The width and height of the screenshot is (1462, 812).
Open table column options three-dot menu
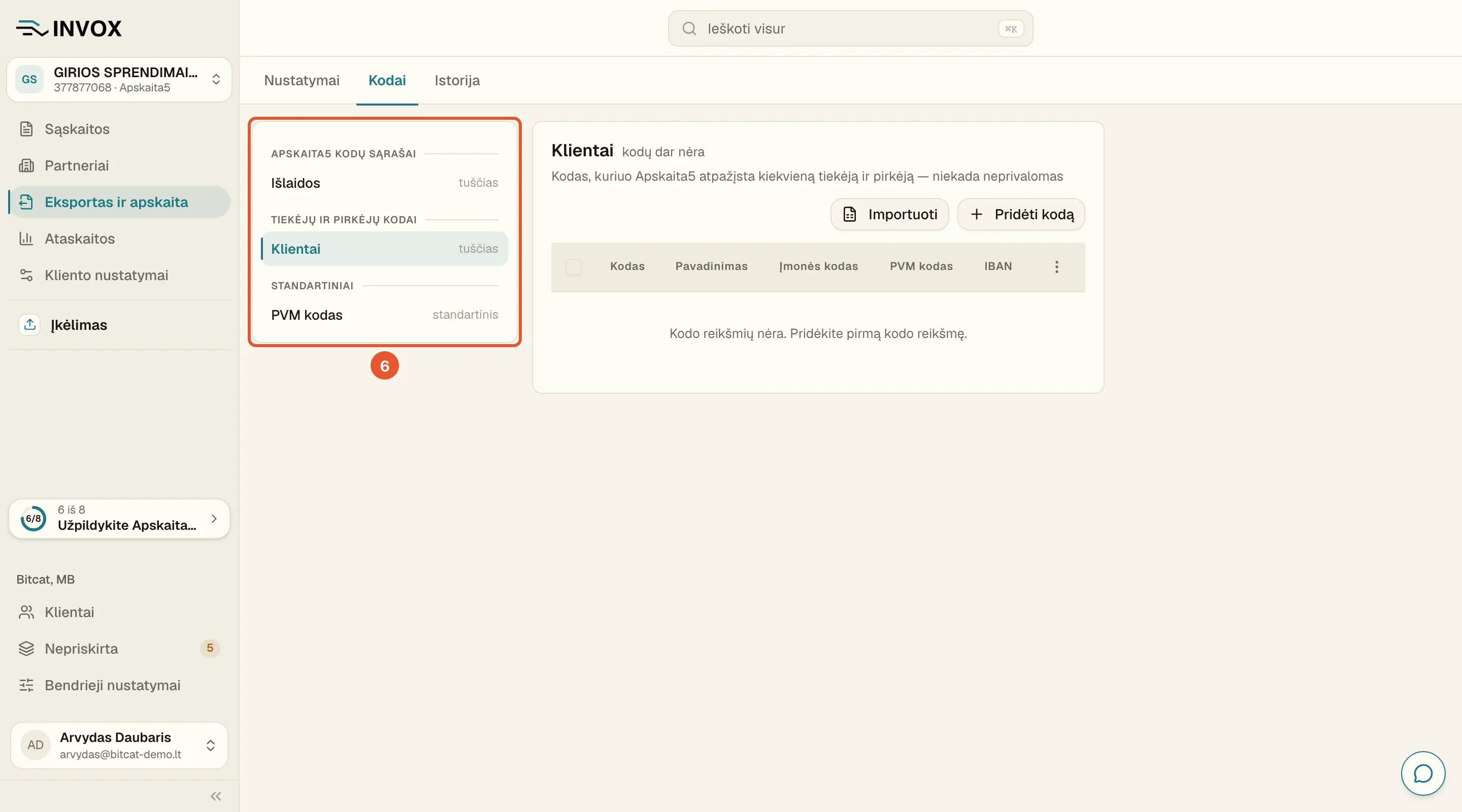point(1056,267)
